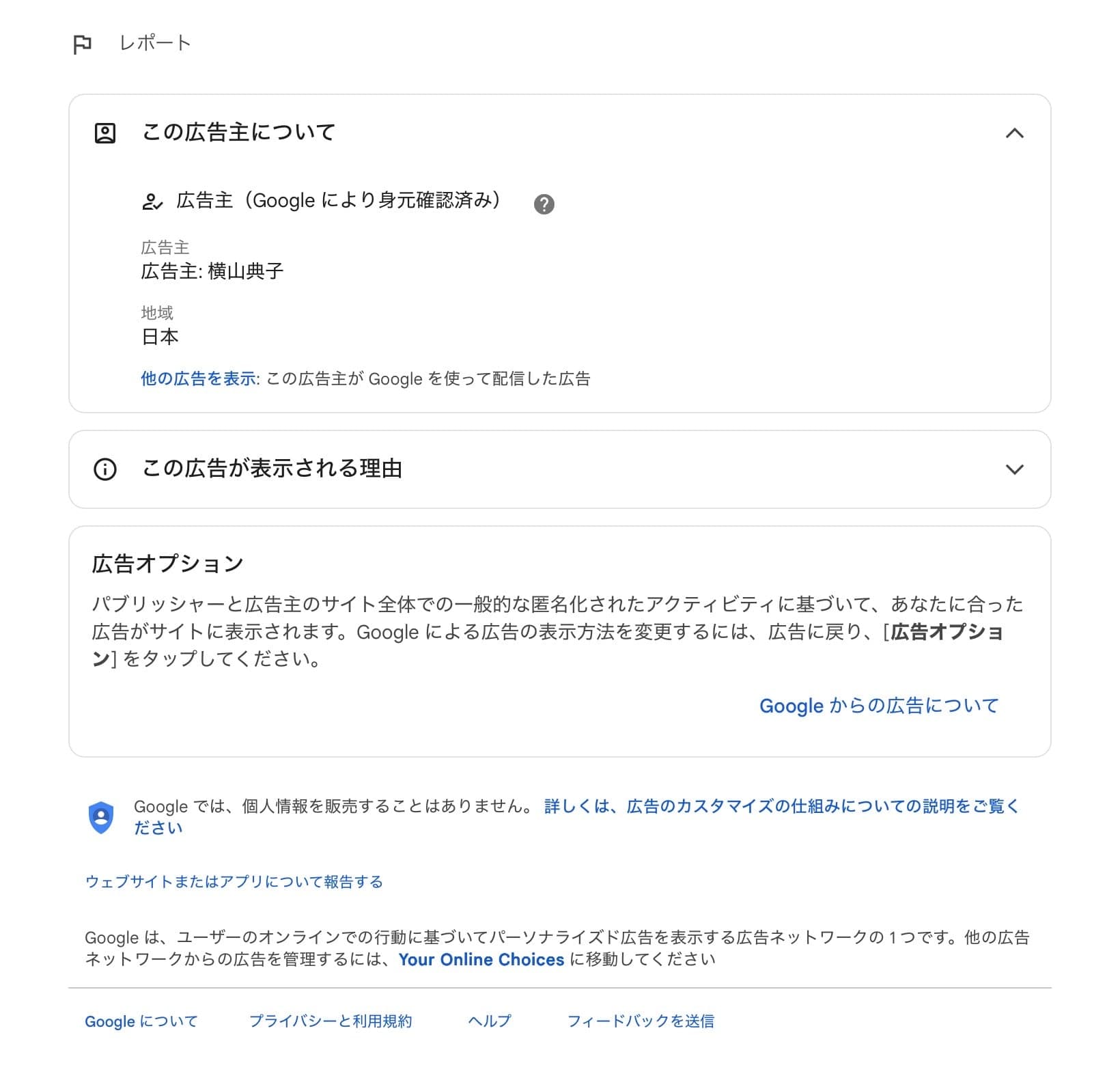The width and height of the screenshot is (1120, 1091).
Task: Click the advertiser profile icon beside この広告主について
Action: pyautogui.click(x=105, y=133)
